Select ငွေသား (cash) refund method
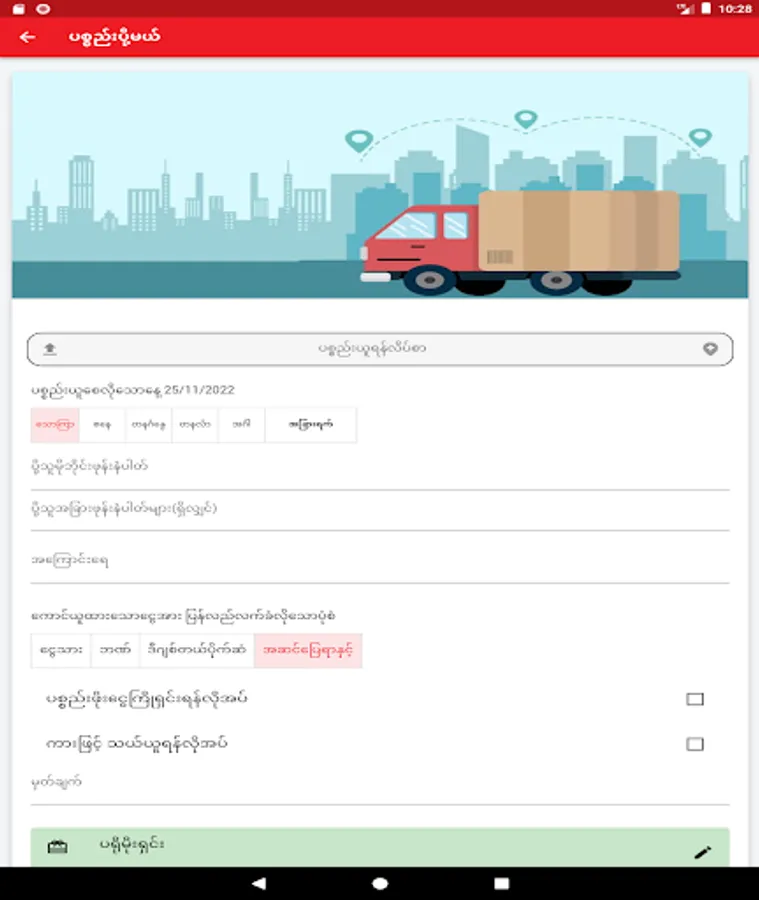 point(61,650)
